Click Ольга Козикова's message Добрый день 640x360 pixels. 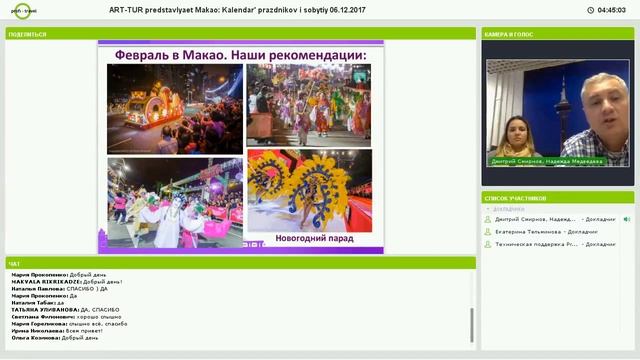tap(55, 338)
